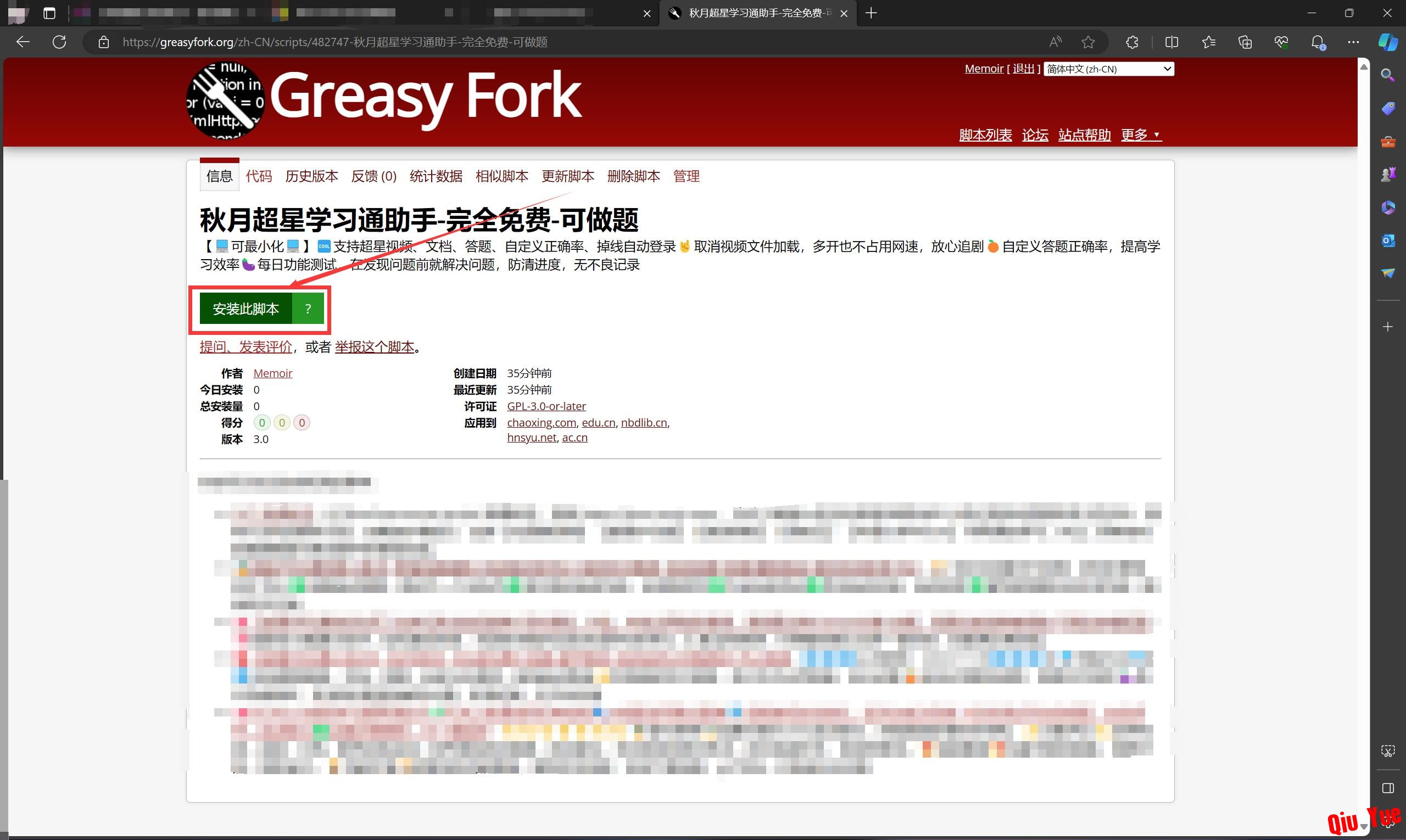The image size is (1406, 840).
Task: Open sidebar Search icon
Action: 1387,75
